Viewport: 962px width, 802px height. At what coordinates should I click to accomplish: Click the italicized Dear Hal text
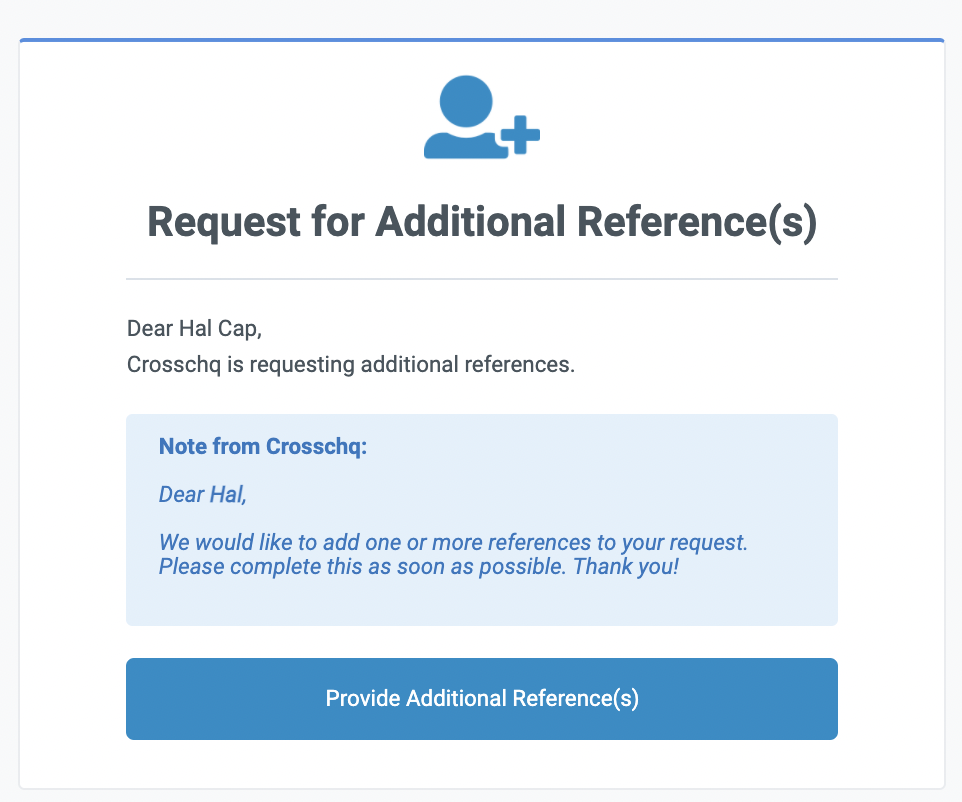[202, 493]
